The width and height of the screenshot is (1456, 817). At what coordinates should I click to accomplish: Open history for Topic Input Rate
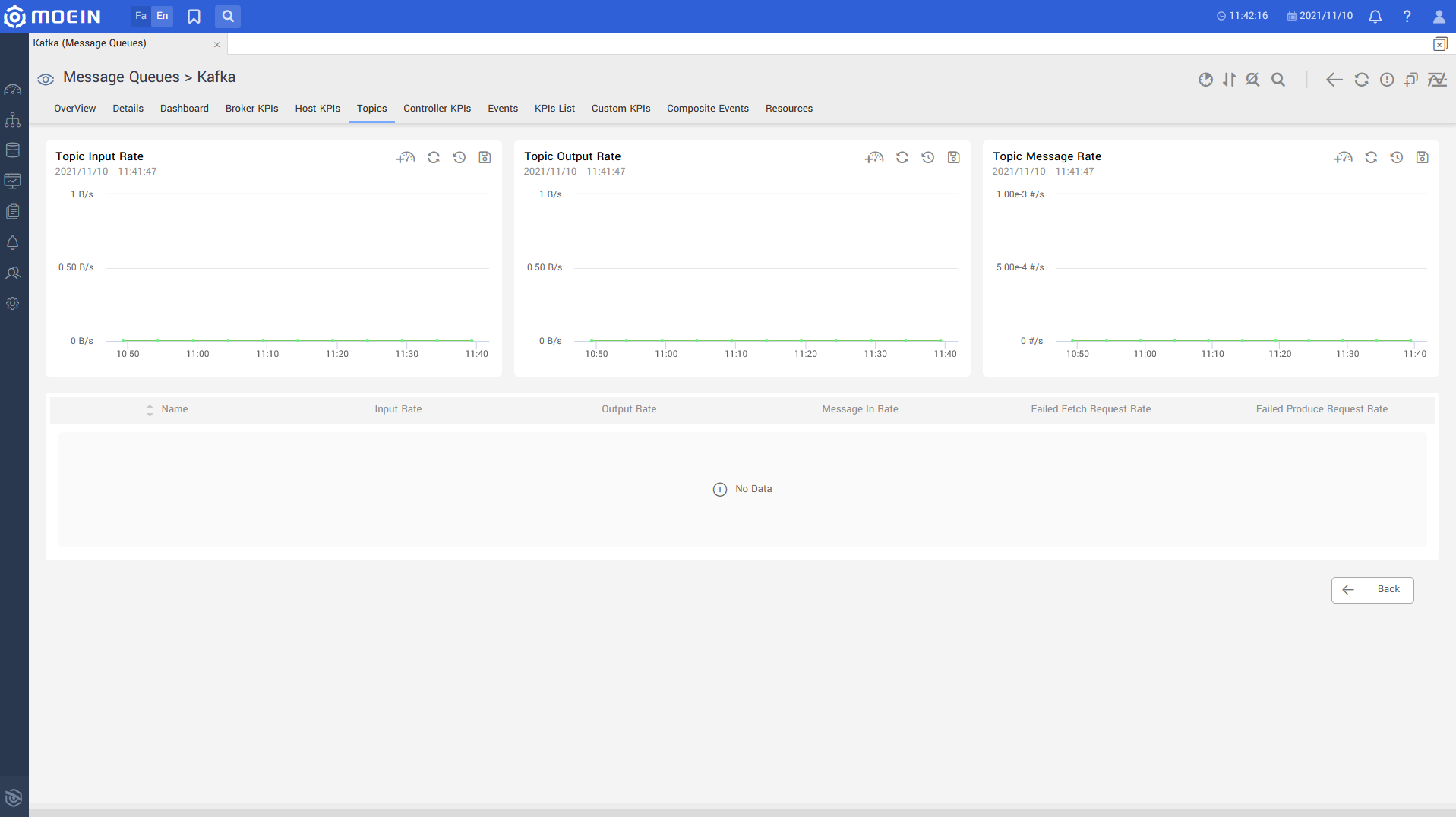460,157
